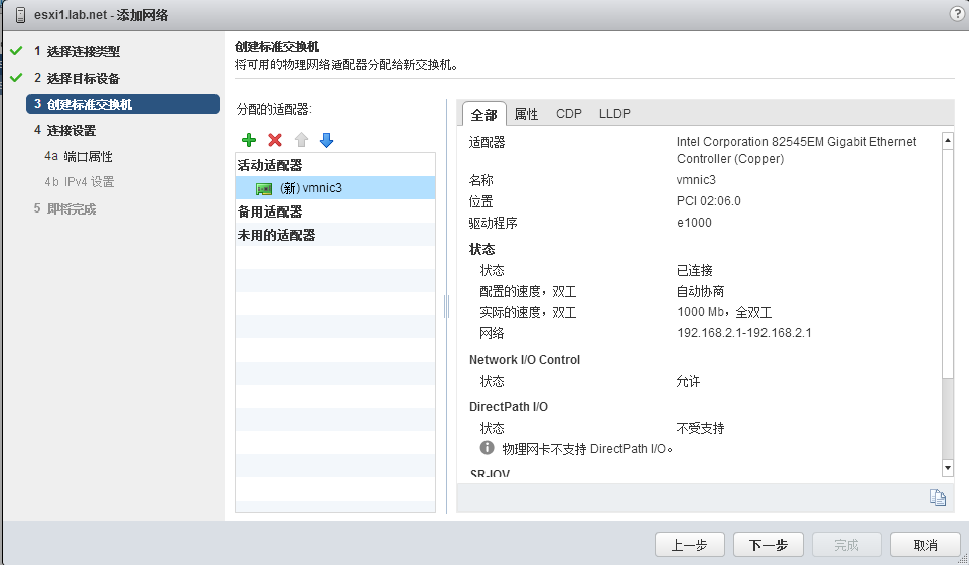Click the adapter name Intel Corporation 82545EM text
Image resolution: width=970 pixels, height=566 pixels.
(x=796, y=150)
